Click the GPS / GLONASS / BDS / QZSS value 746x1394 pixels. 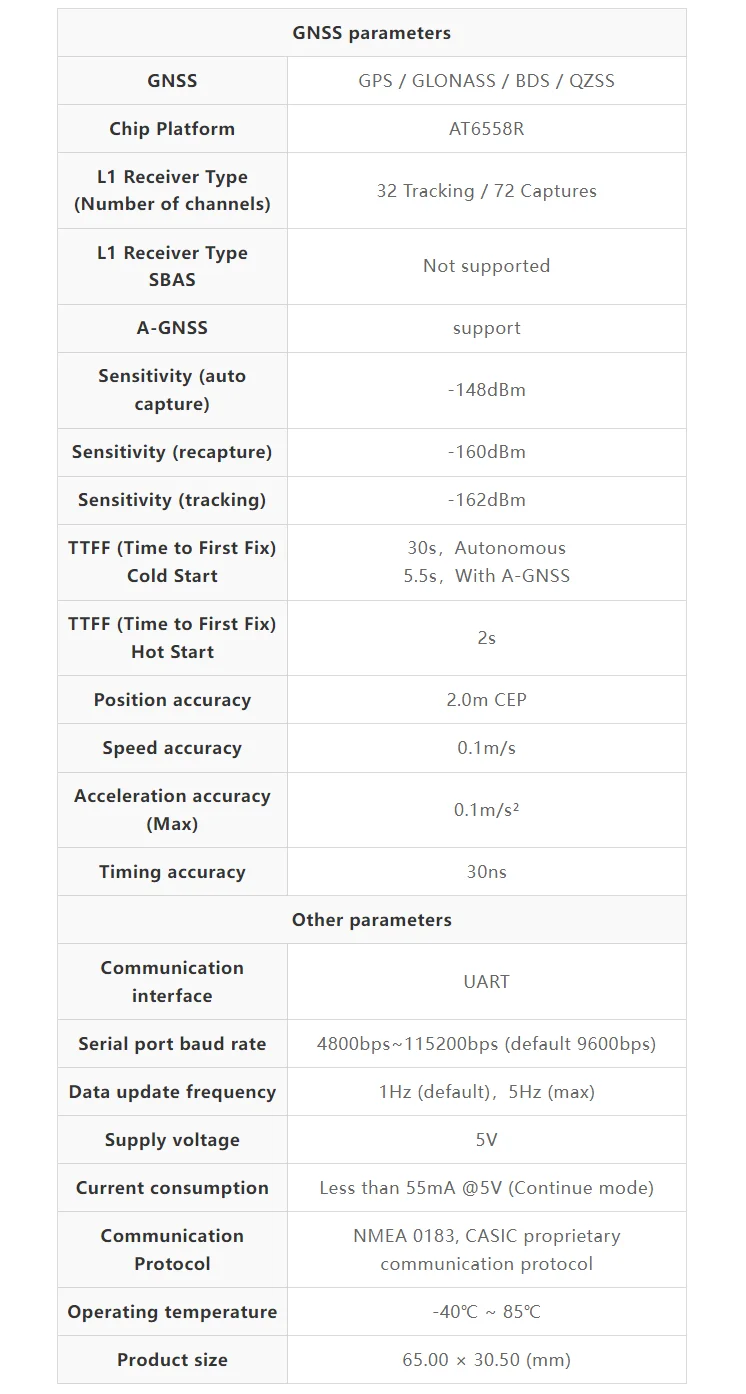point(486,81)
